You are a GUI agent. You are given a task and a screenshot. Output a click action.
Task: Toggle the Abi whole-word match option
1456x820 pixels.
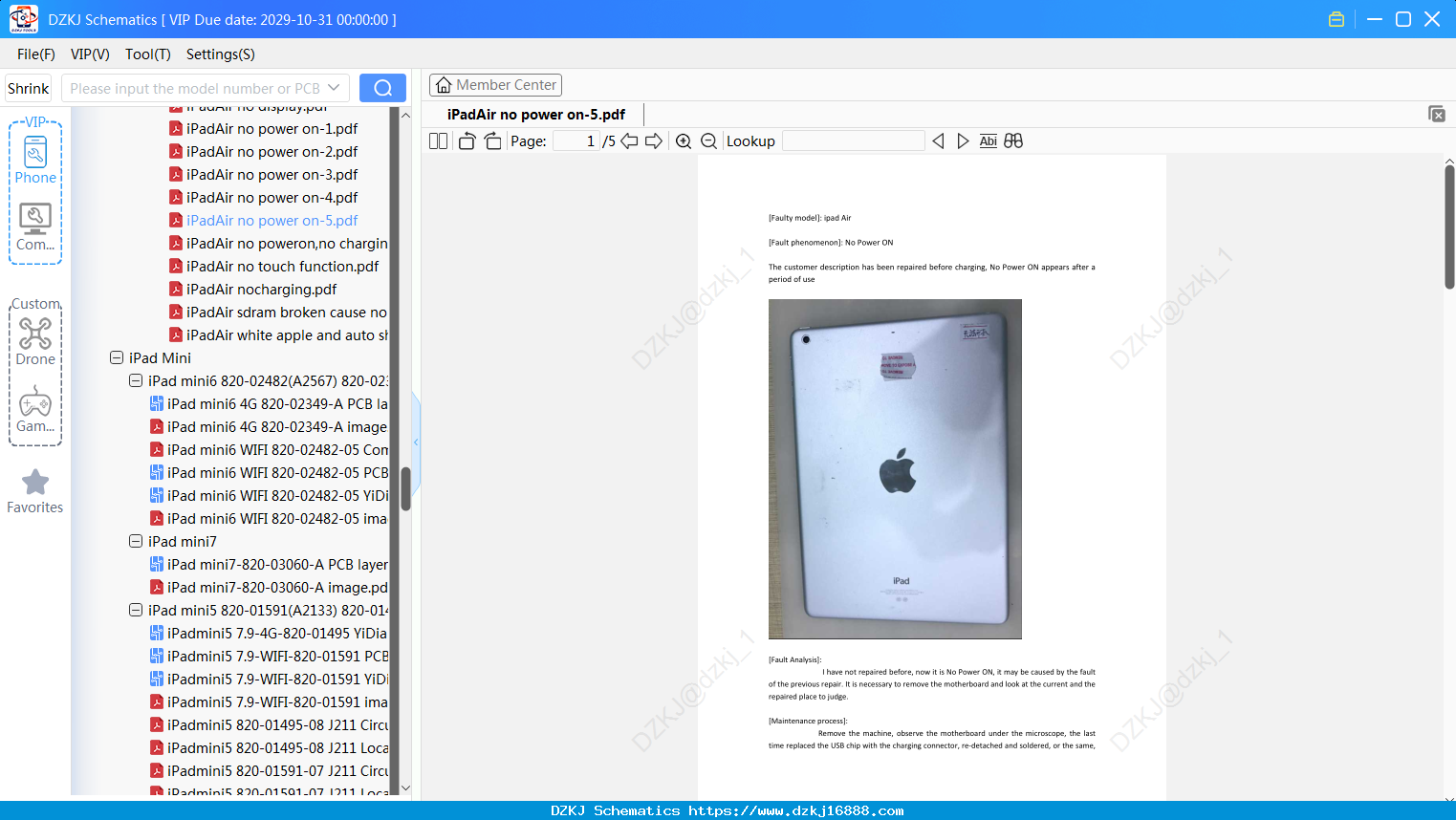click(989, 141)
